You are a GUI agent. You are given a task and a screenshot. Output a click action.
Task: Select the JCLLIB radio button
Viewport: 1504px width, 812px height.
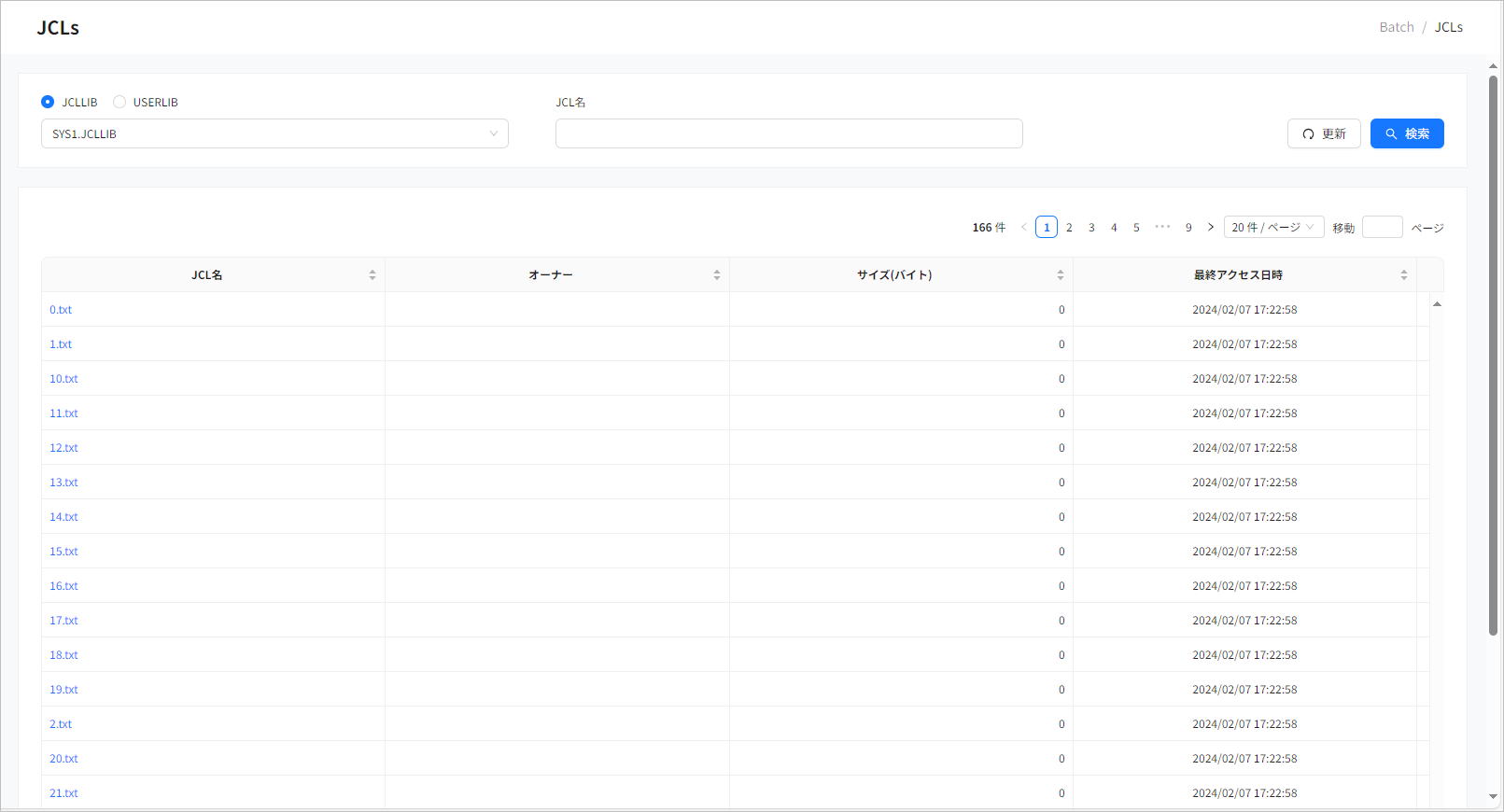point(48,102)
